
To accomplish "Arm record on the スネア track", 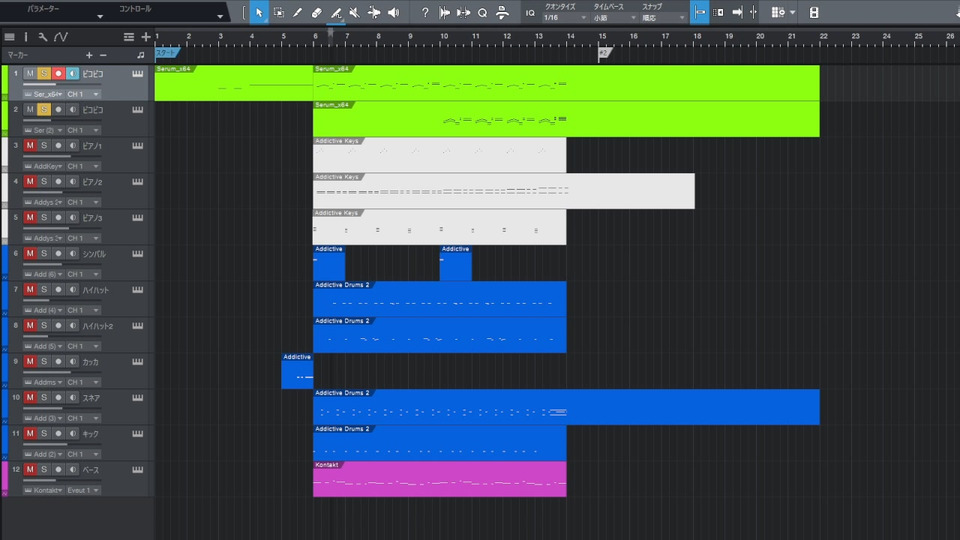I will [x=58, y=397].
